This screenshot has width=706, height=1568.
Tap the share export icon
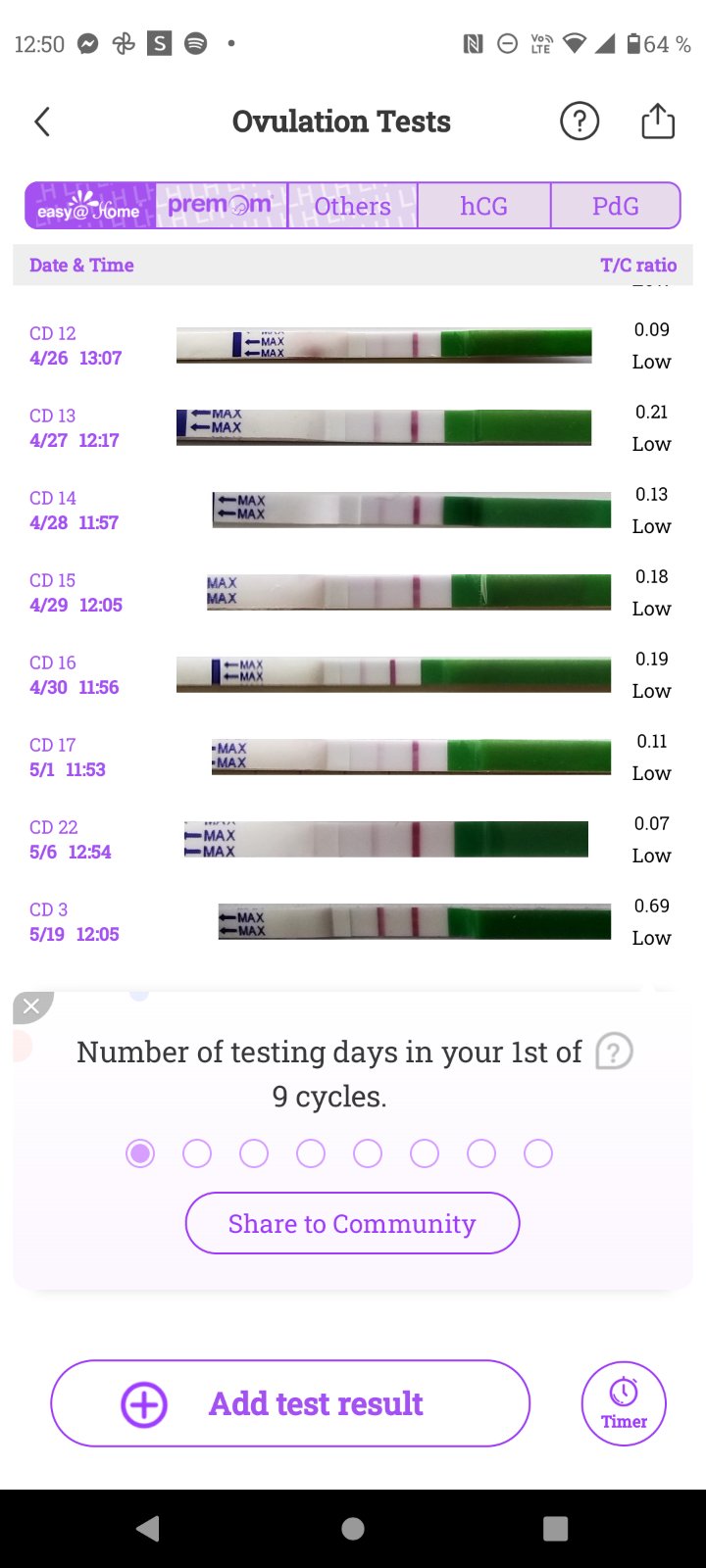(x=658, y=122)
